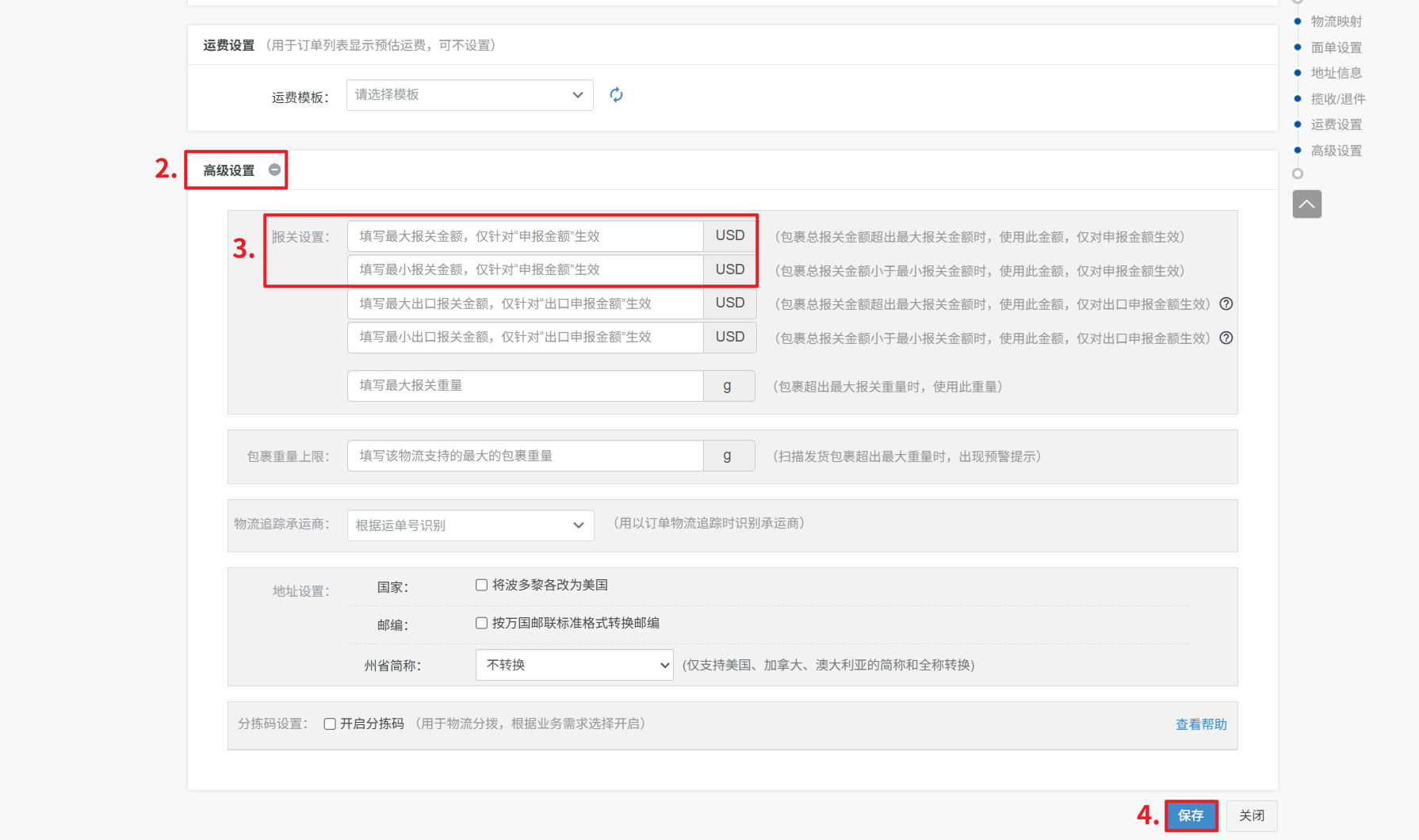Click the back-to-top arrow button
This screenshot has width=1419, height=840.
coord(1306,204)
